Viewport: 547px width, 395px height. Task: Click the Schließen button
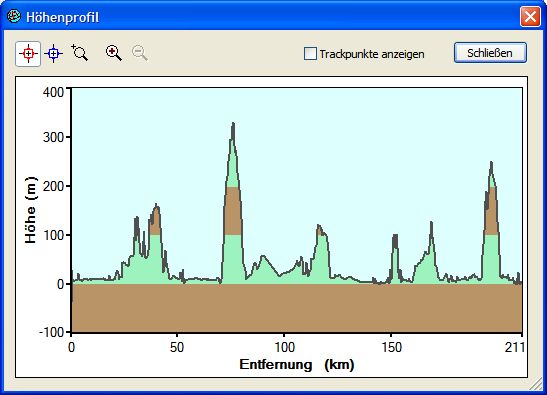[x=490, y=53]
